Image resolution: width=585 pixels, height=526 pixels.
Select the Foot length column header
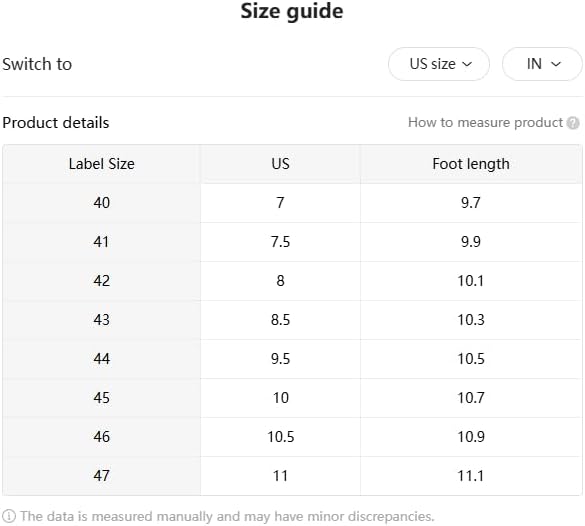pyautogui.click(x=471, y=164)
